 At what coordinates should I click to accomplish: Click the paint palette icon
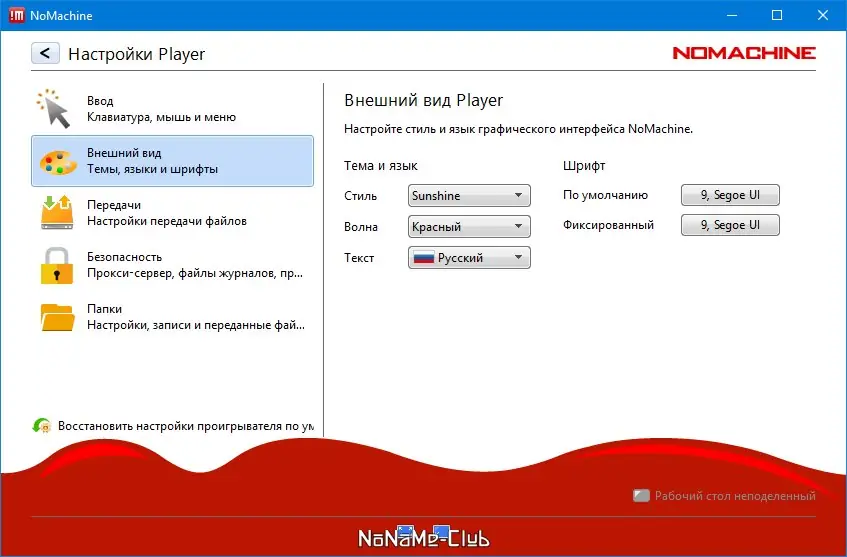(x=58, y=162)
